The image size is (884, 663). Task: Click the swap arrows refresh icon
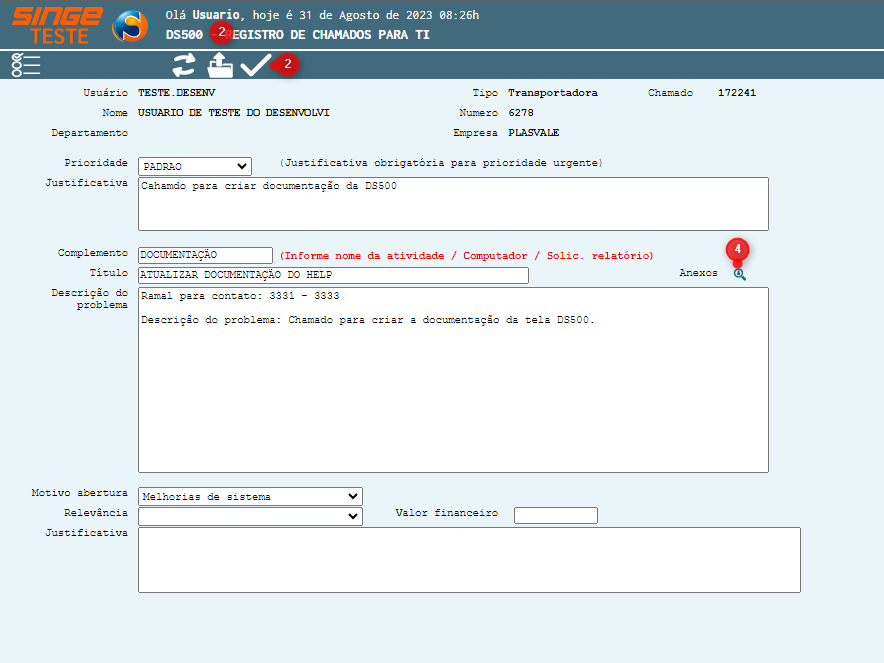[x=183, y=65]
